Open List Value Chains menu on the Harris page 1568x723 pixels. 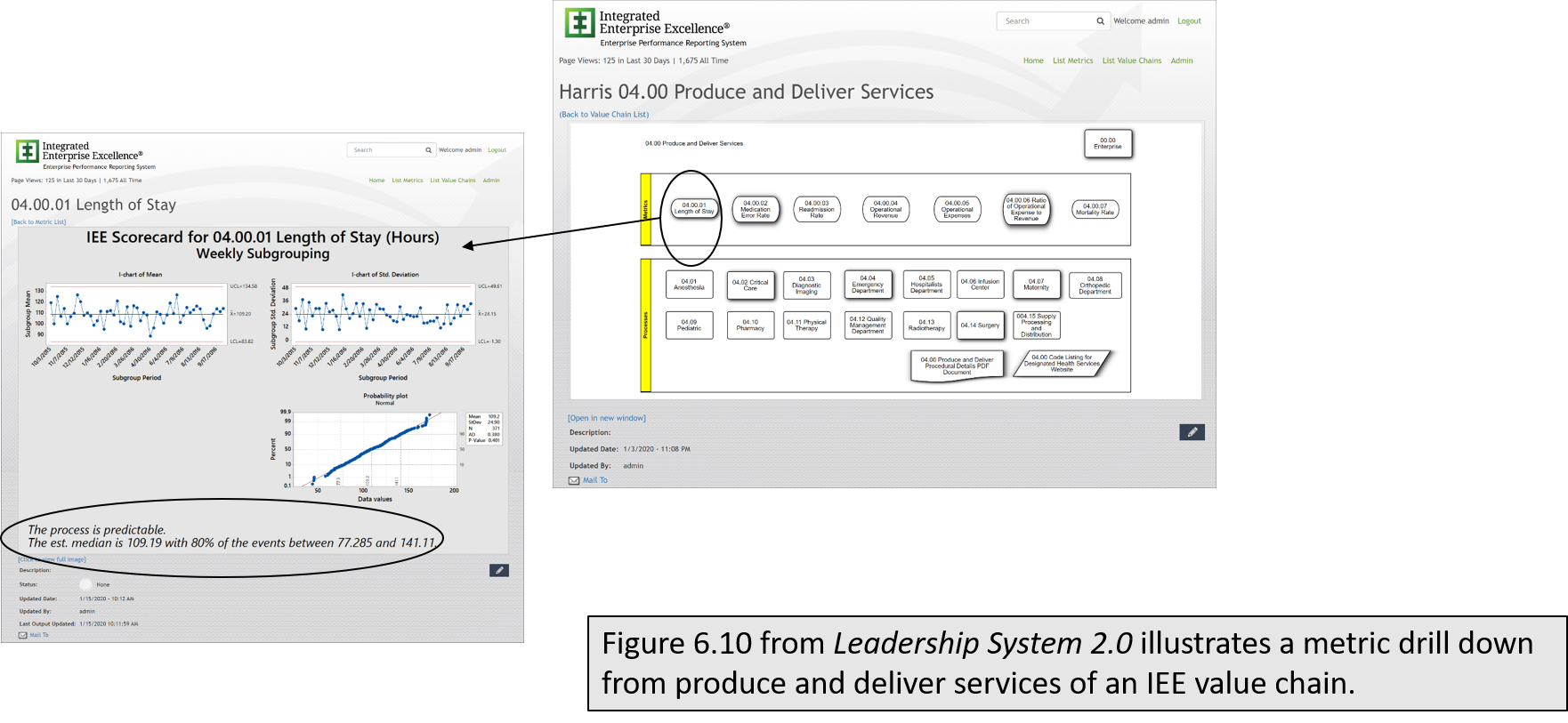[1131, 60]
